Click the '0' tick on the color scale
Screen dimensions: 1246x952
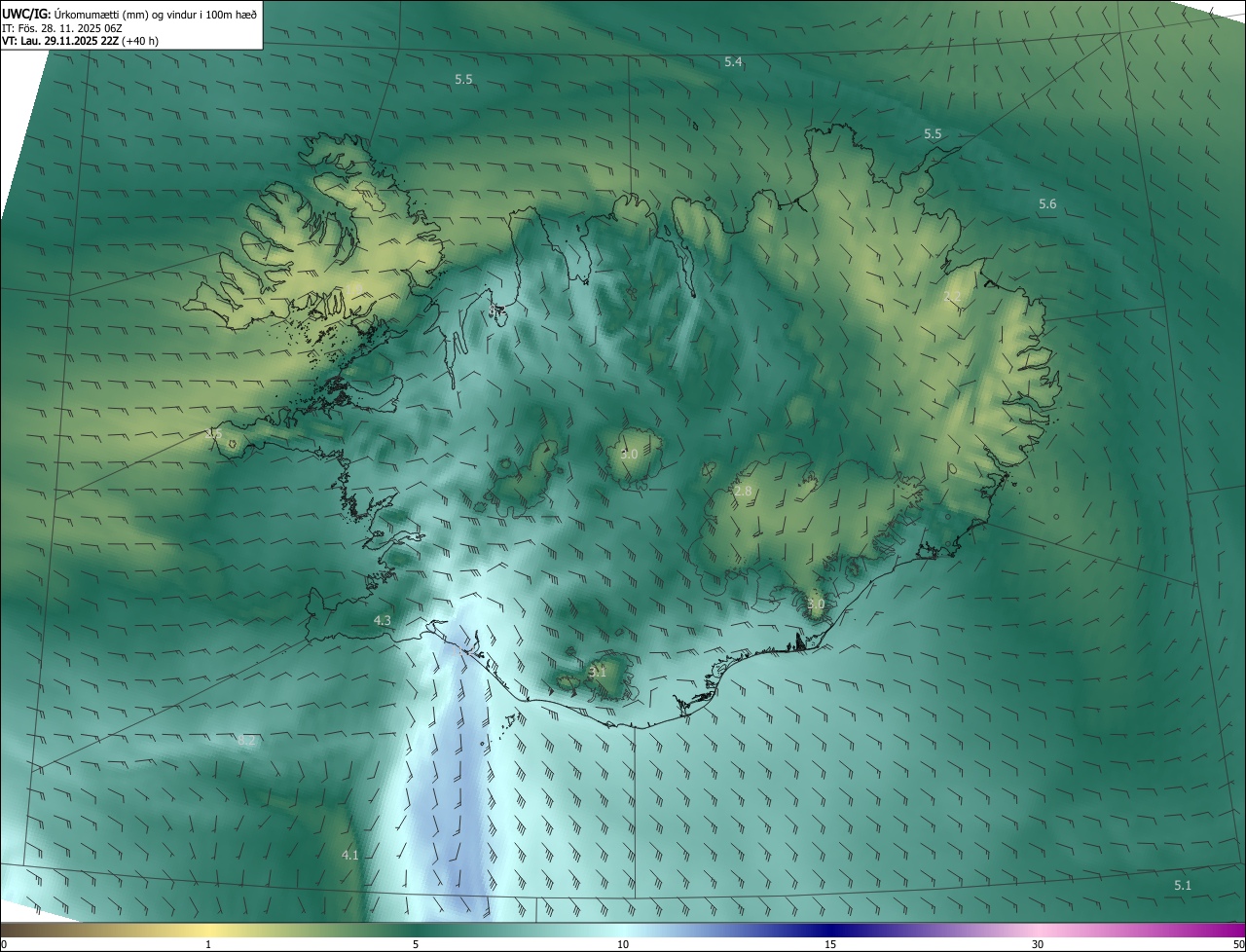[4, 944]
